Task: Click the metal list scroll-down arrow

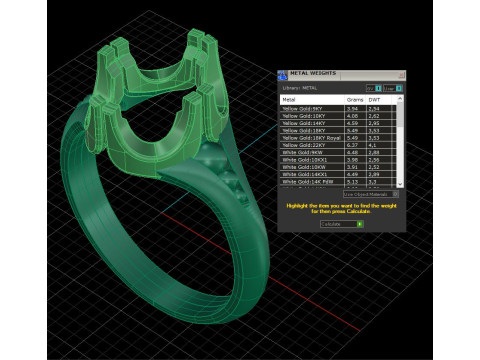Action: point(400,184)
